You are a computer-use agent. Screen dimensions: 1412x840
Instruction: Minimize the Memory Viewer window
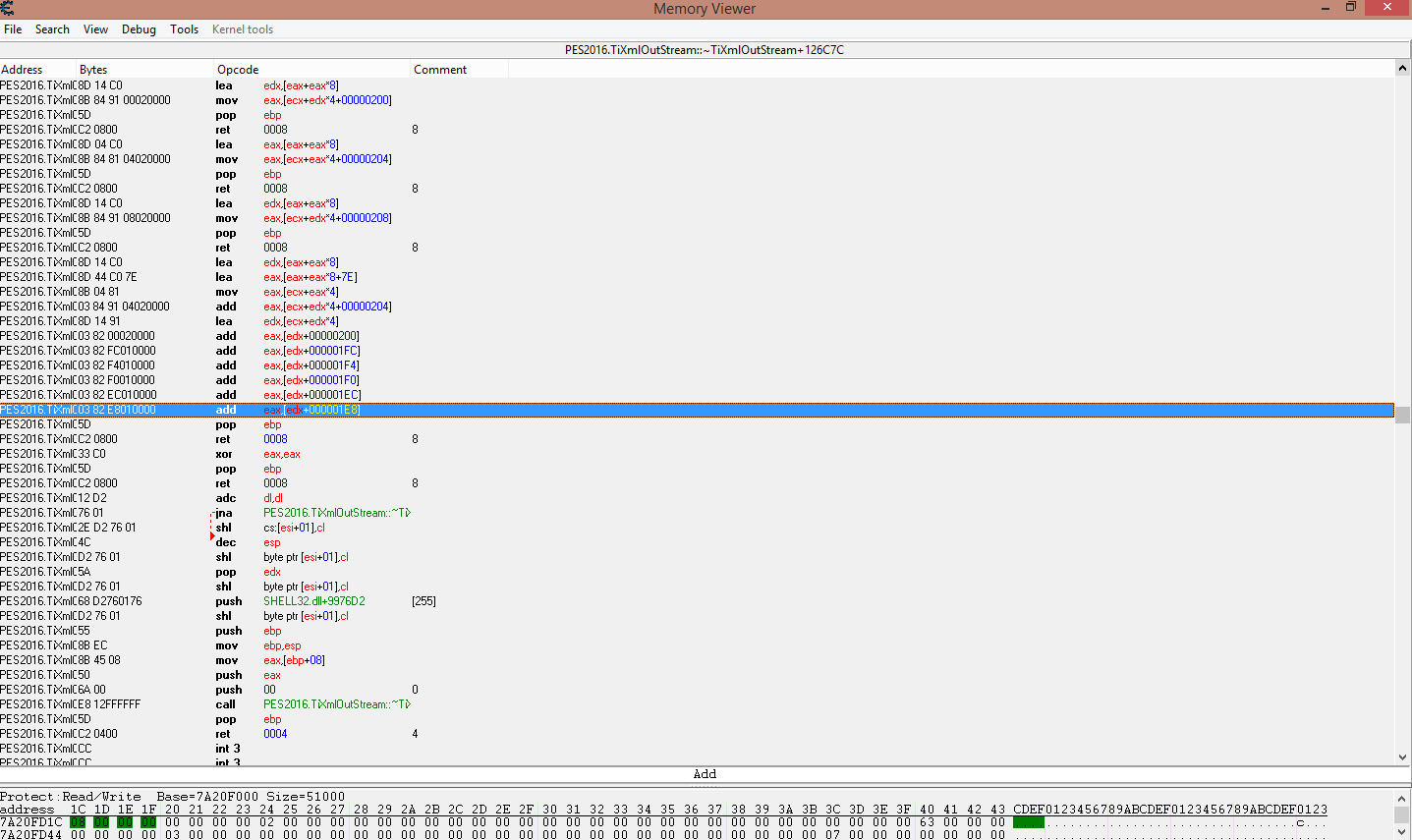[x=1325, y=8]
